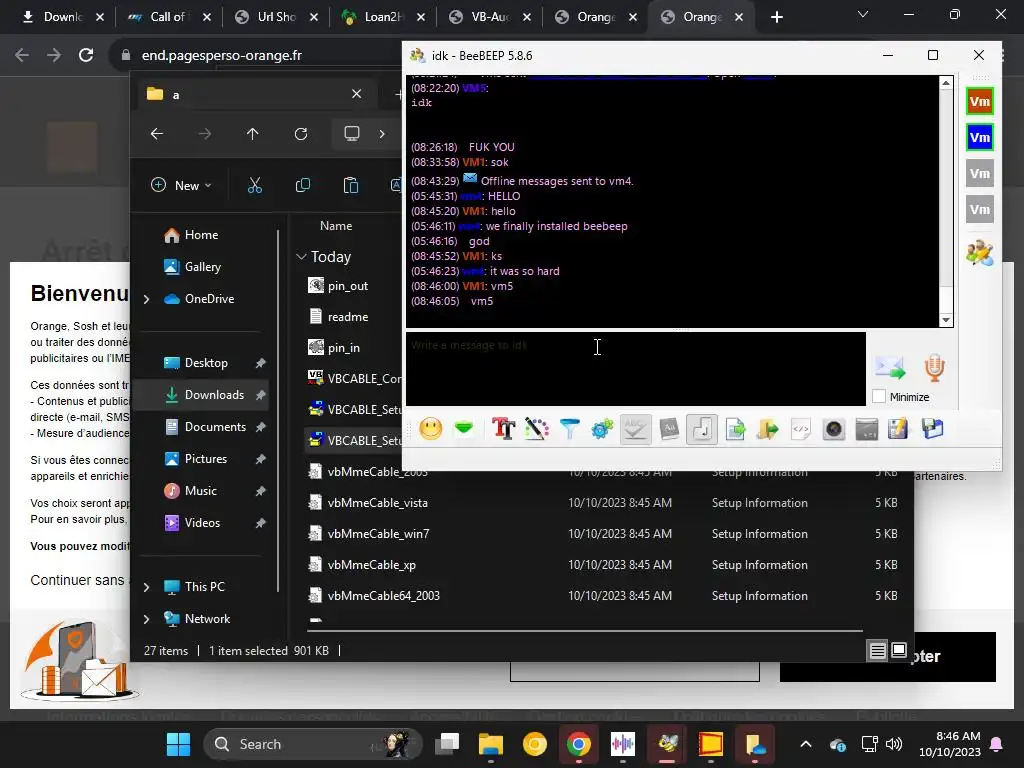The width and height of the screenshot is (1024, 768).
Task: Reload the page in Chrome
Action: [x=86, y=56]
